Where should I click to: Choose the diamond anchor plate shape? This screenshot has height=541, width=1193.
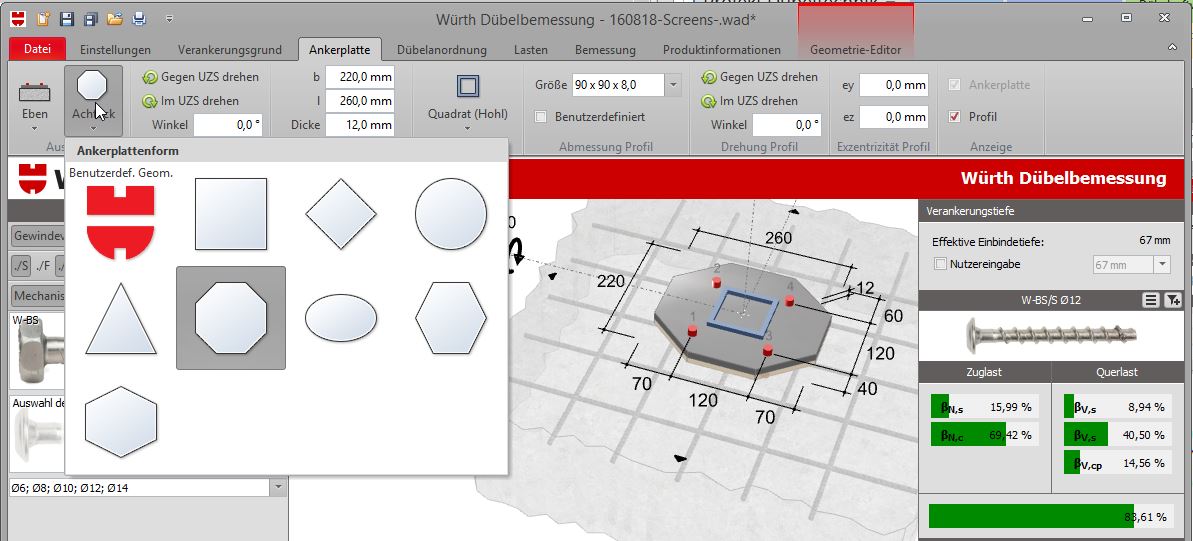(x=341, y=214)
